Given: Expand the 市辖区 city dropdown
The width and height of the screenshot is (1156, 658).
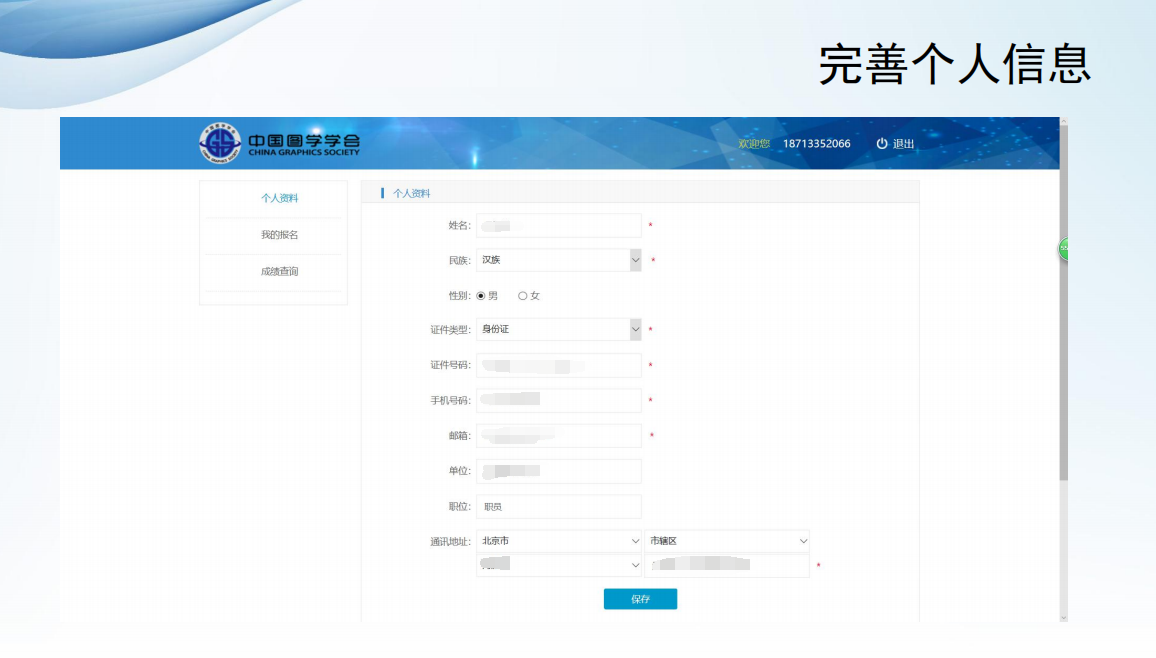Looking at the screenshot, I should [727, 541].
